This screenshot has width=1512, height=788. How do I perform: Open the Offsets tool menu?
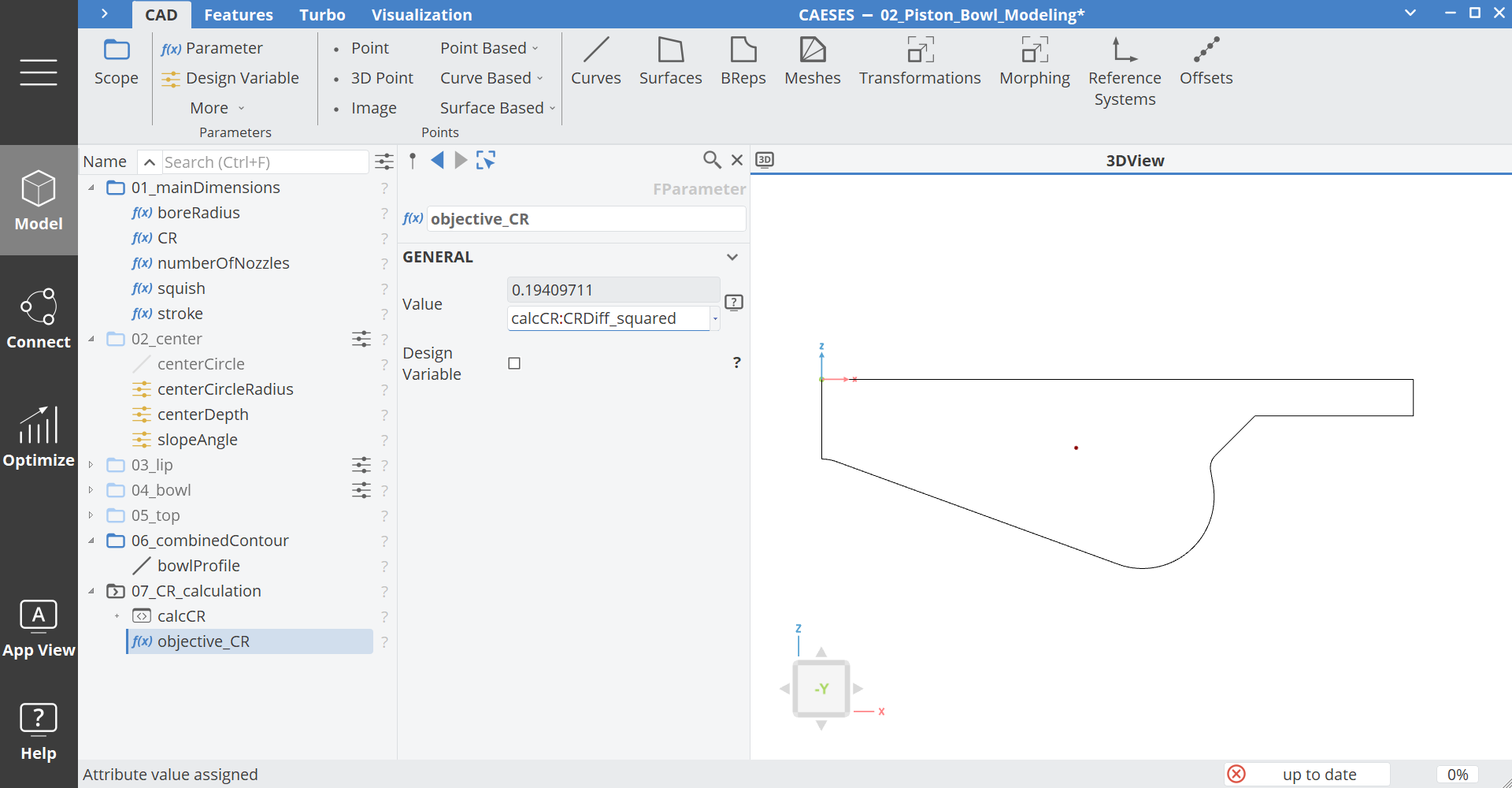[x=1206, y=61]
